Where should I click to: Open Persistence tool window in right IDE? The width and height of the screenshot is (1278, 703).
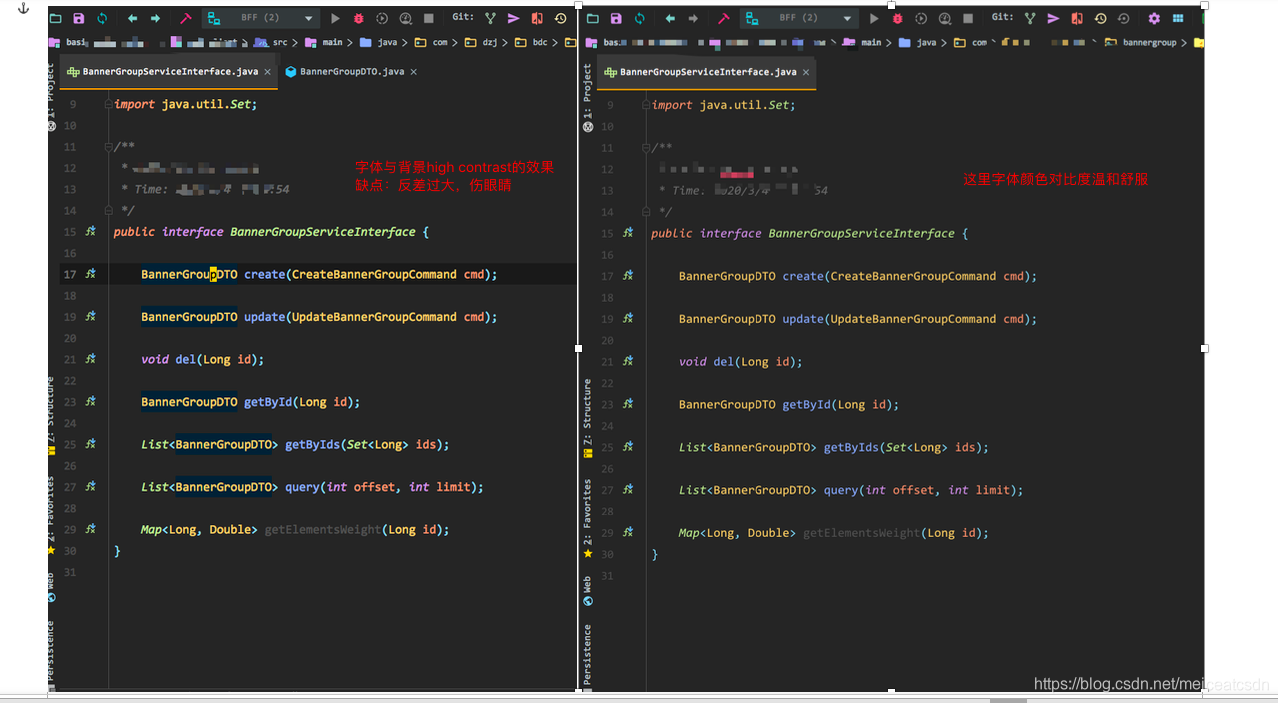(x=587, y=656)
